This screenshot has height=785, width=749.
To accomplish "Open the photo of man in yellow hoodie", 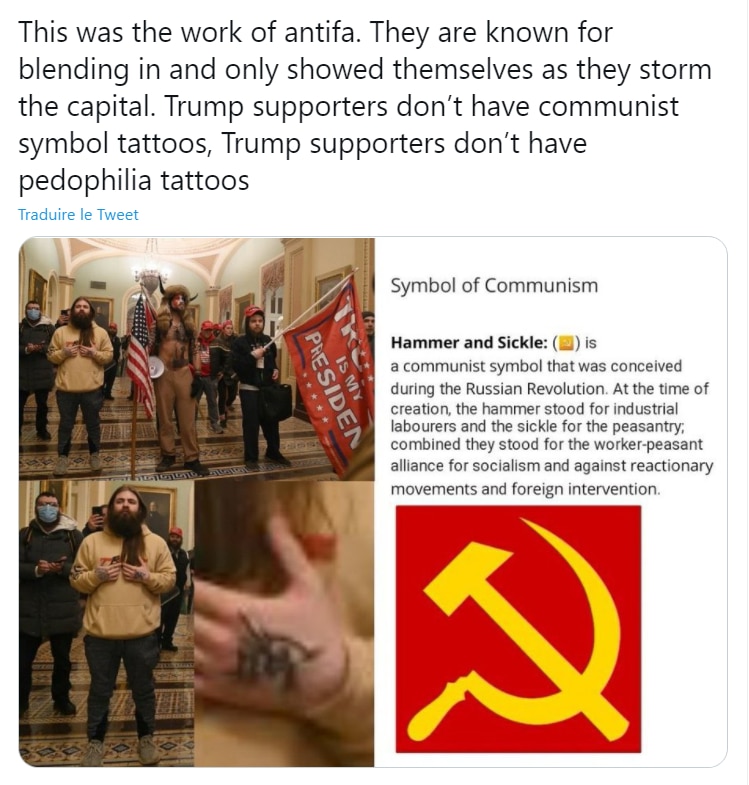I will [107, 623].
